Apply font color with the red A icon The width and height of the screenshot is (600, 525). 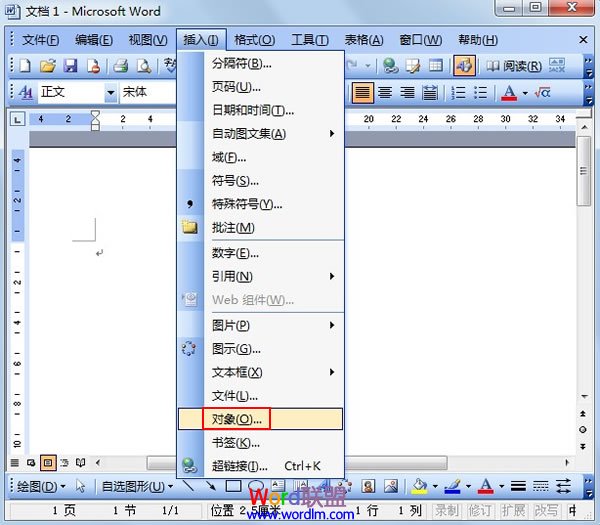[x=509, y=92]
